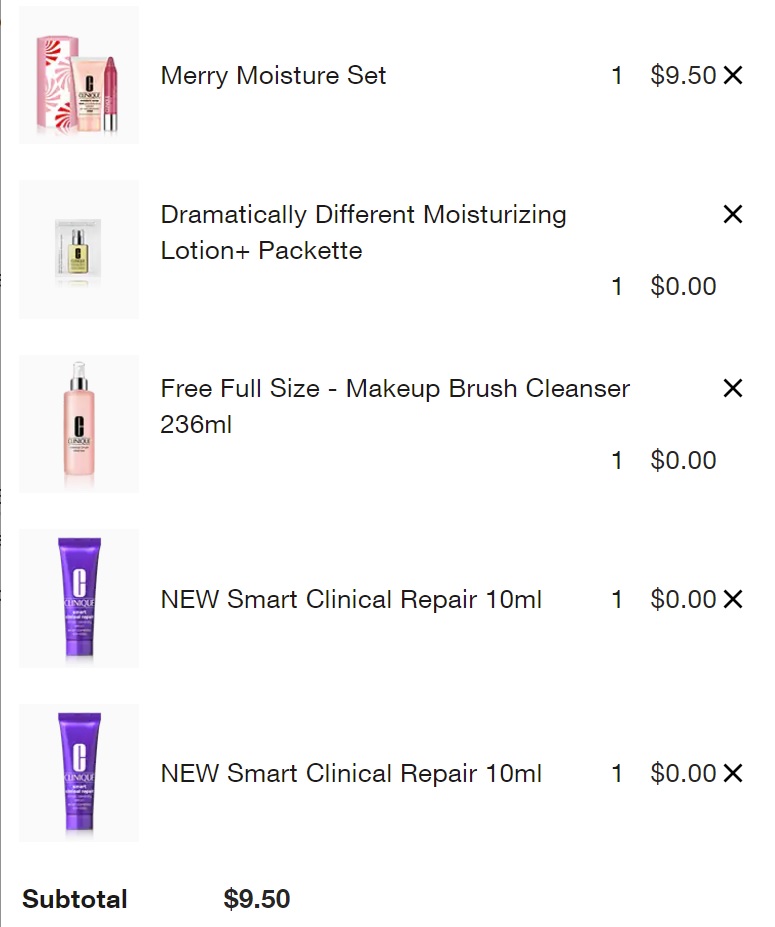Click the first NEW Smart Clinical Repair 10ml name
The height and width of the screenshot is (927, 775).
pyautogui.click(x=351, y=600)
